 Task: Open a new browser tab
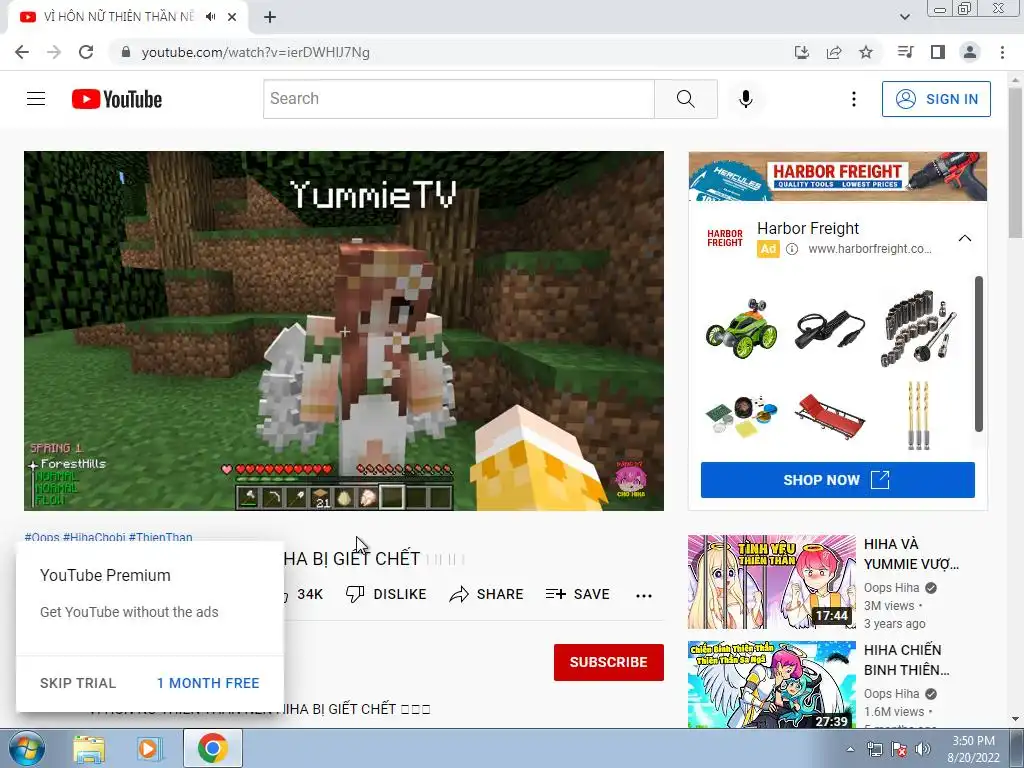coord(270,17)
